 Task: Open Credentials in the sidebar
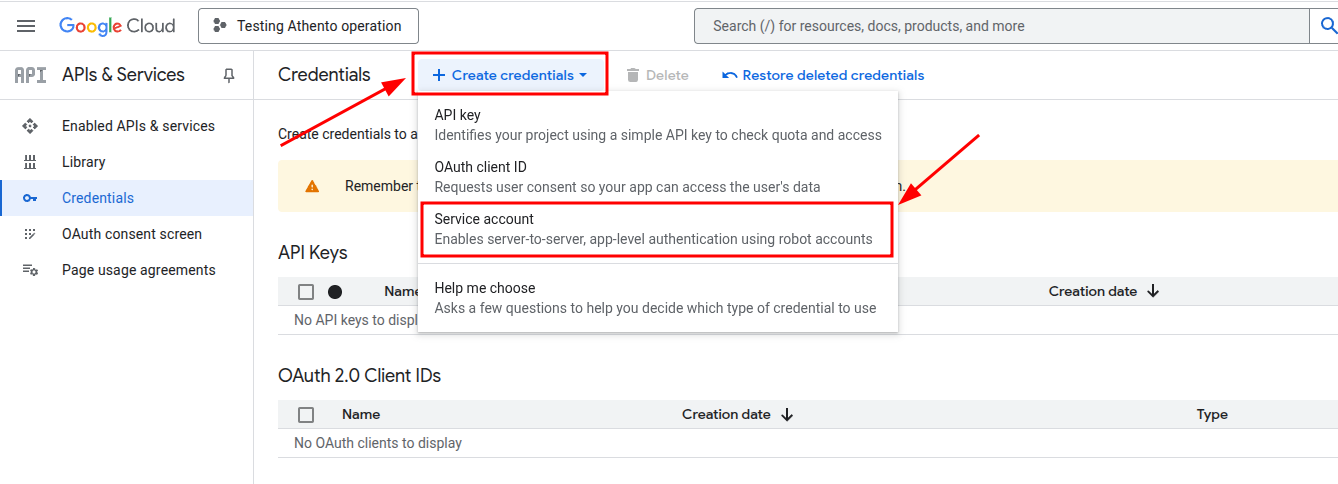point(98,198)
